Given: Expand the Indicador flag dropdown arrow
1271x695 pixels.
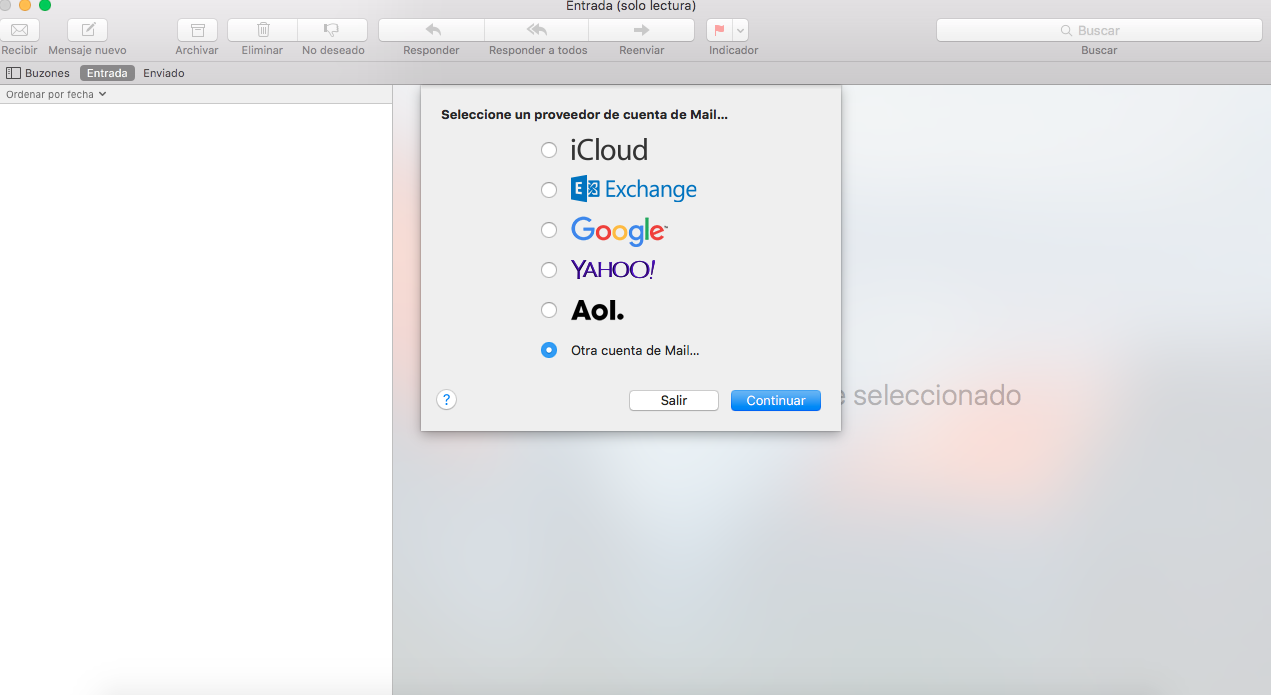Looking at the screenshot, I should point(740,30).
